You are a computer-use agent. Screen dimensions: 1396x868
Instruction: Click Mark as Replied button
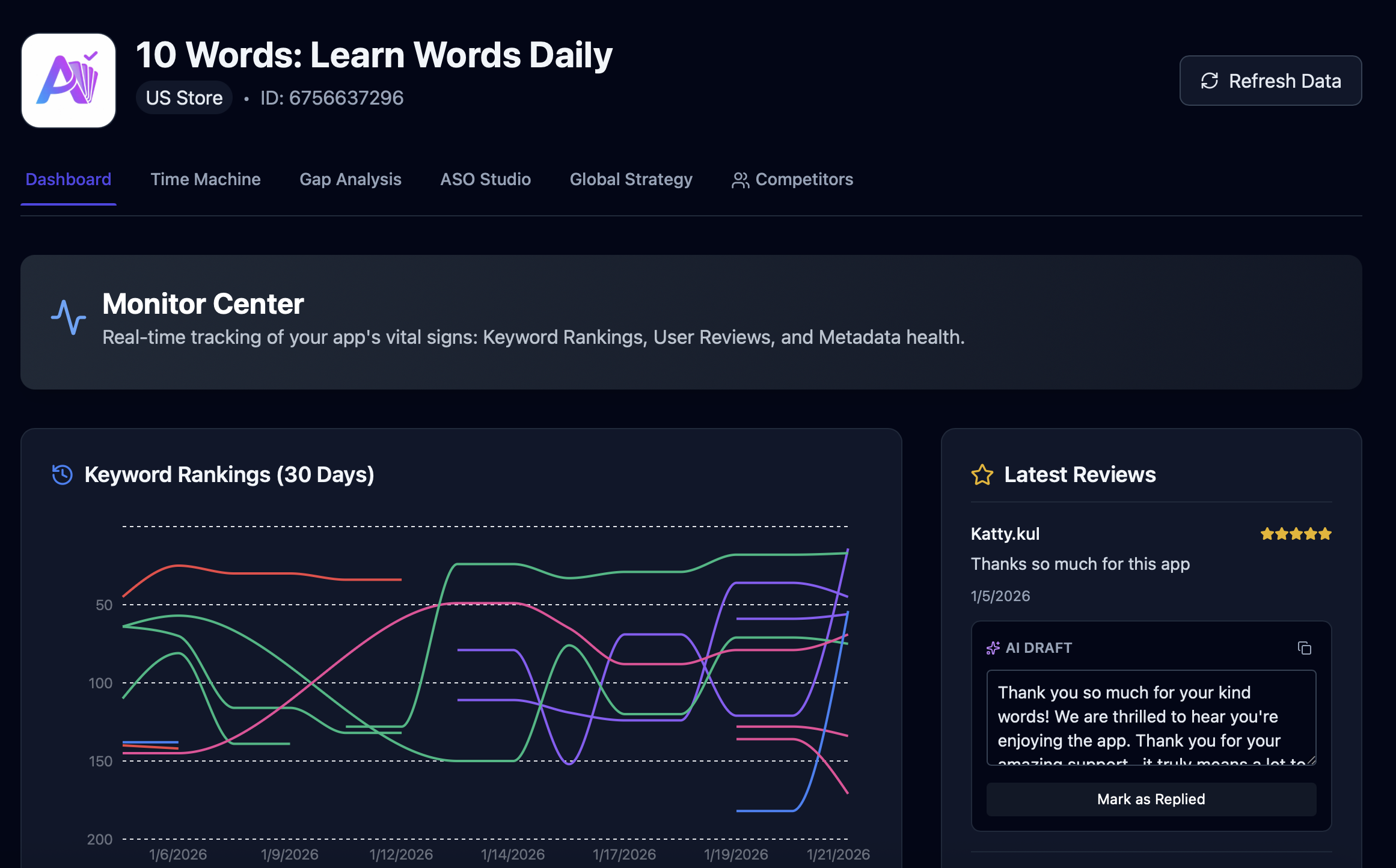(1151, 799)
